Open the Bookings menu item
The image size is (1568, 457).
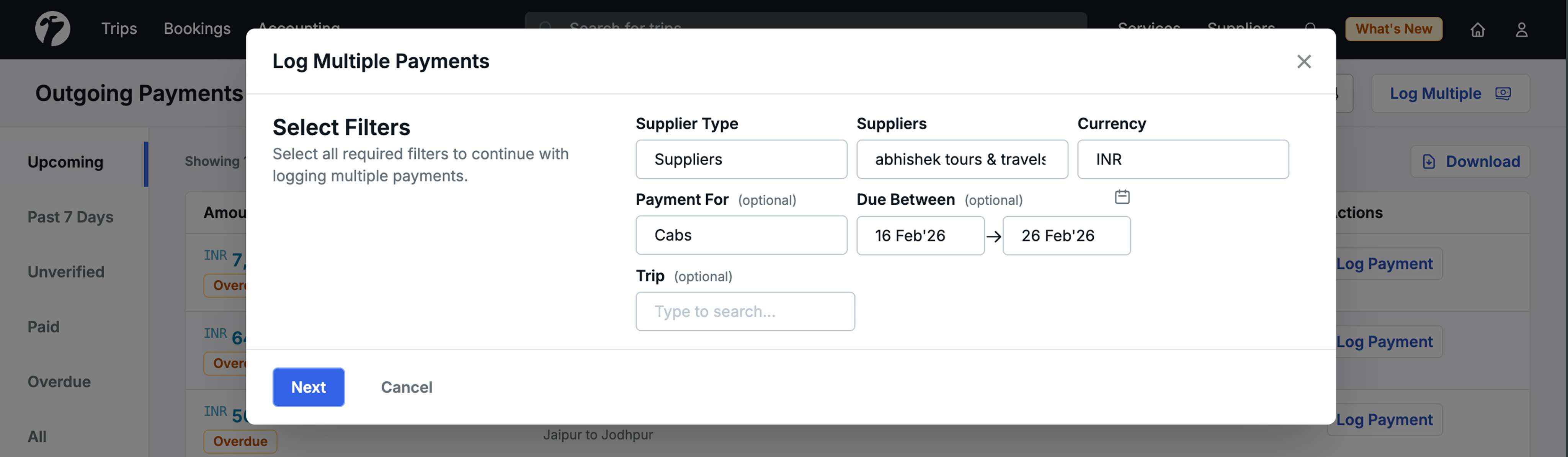pos(197,29)
